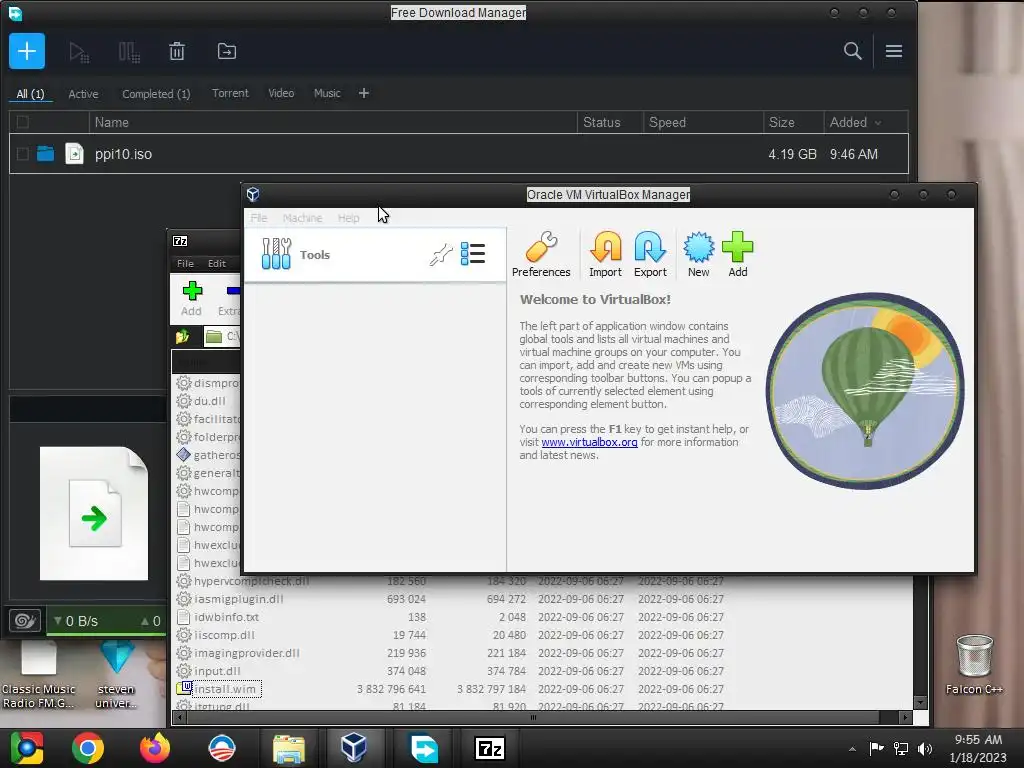The width and height of the screenshot is (1024, 768).
Task: Toggle snail speed-limit mode icon
Action: coord(25,620)
